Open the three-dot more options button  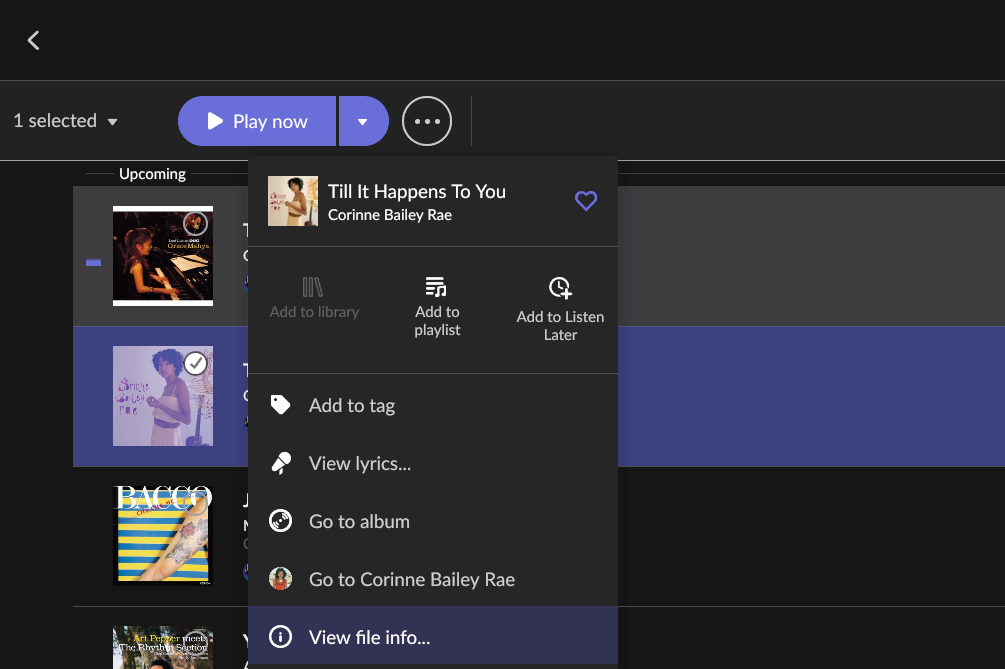coord(427,121)
